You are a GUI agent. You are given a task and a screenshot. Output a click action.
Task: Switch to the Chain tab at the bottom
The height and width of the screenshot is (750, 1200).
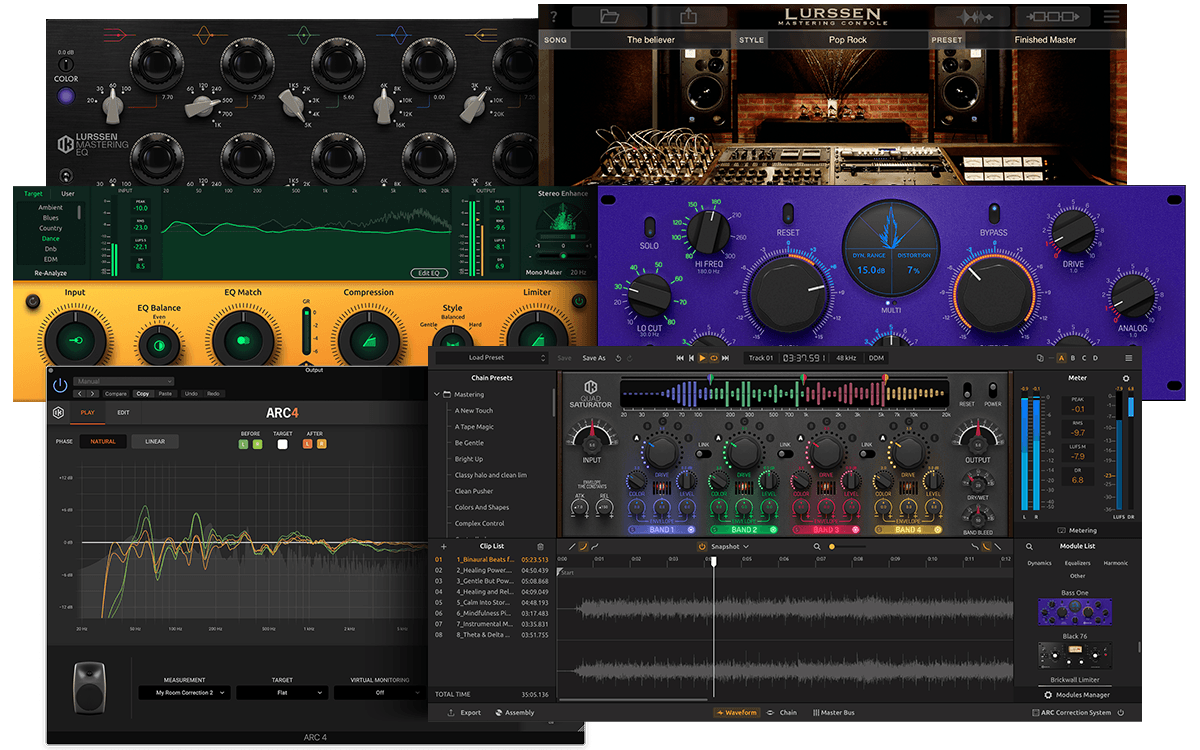pyautogui.click(x=788, y=713)
